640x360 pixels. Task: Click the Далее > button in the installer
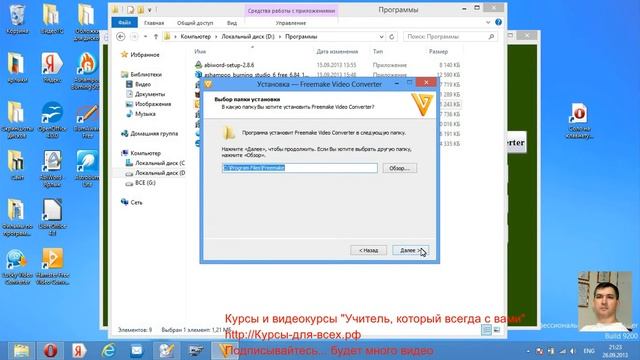point(410,250)
